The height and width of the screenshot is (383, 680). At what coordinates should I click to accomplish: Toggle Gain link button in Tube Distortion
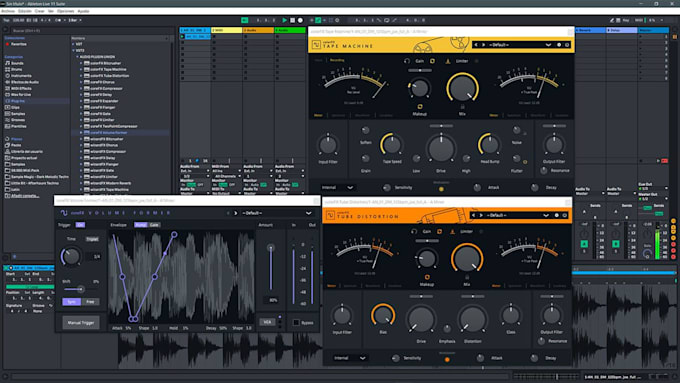point(440,232)
